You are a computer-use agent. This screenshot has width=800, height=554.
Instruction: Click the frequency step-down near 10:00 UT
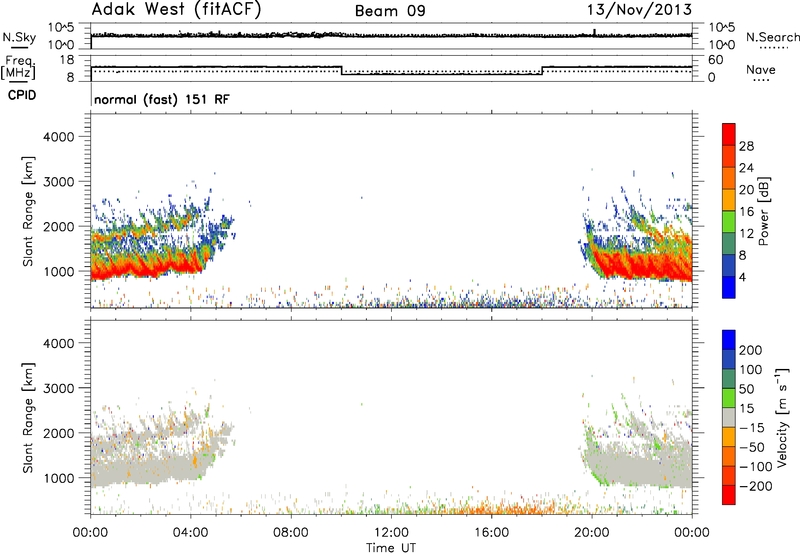coord(341,70)
